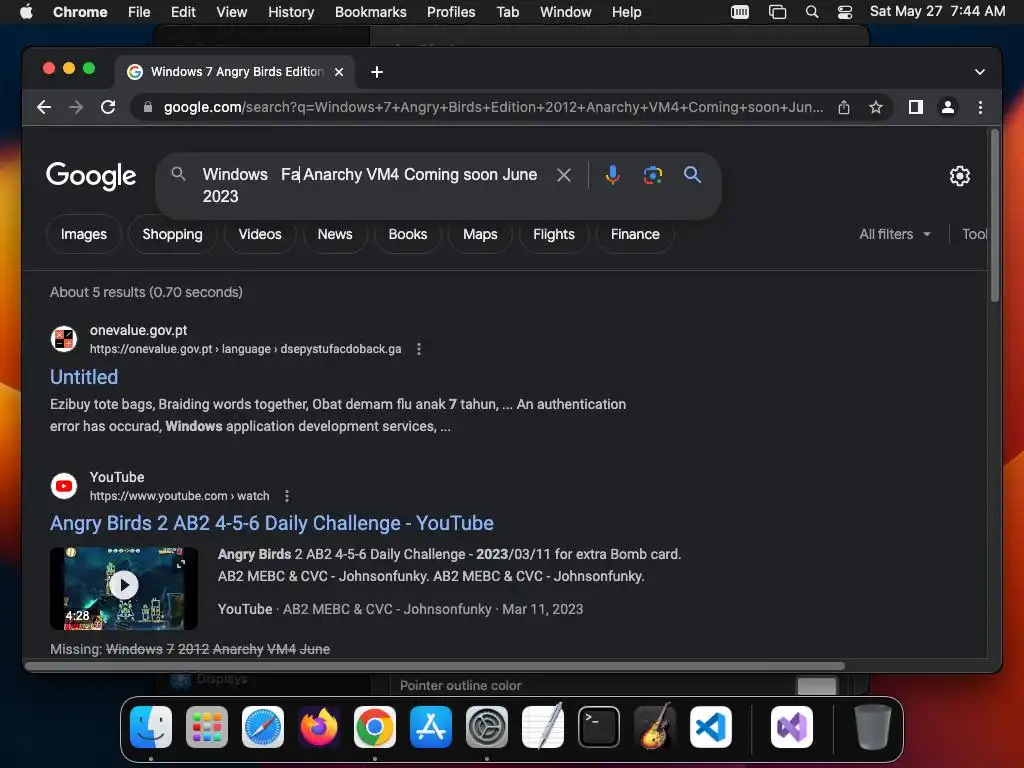Open Control Center in menu bar

click(845, 12)
